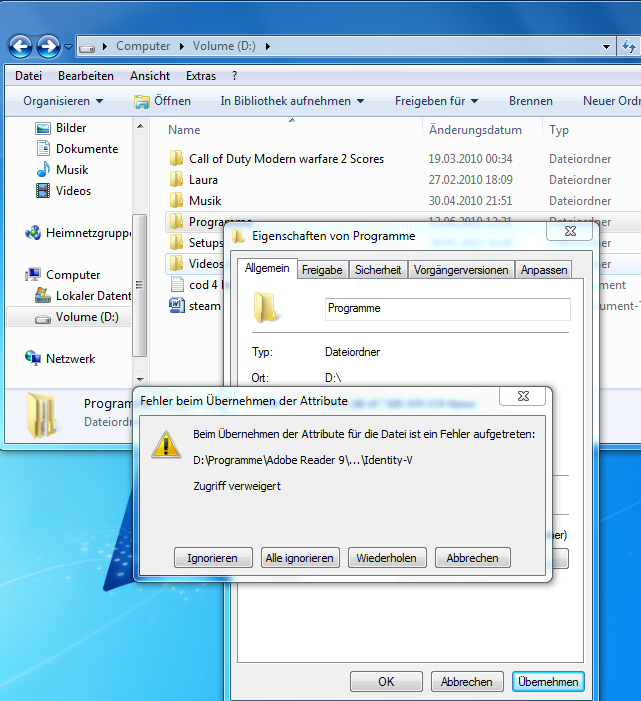The width and height of the screenshot is (641, 701).
Task: Switch to the Anpassen tab
Action: tap(544, 270)
